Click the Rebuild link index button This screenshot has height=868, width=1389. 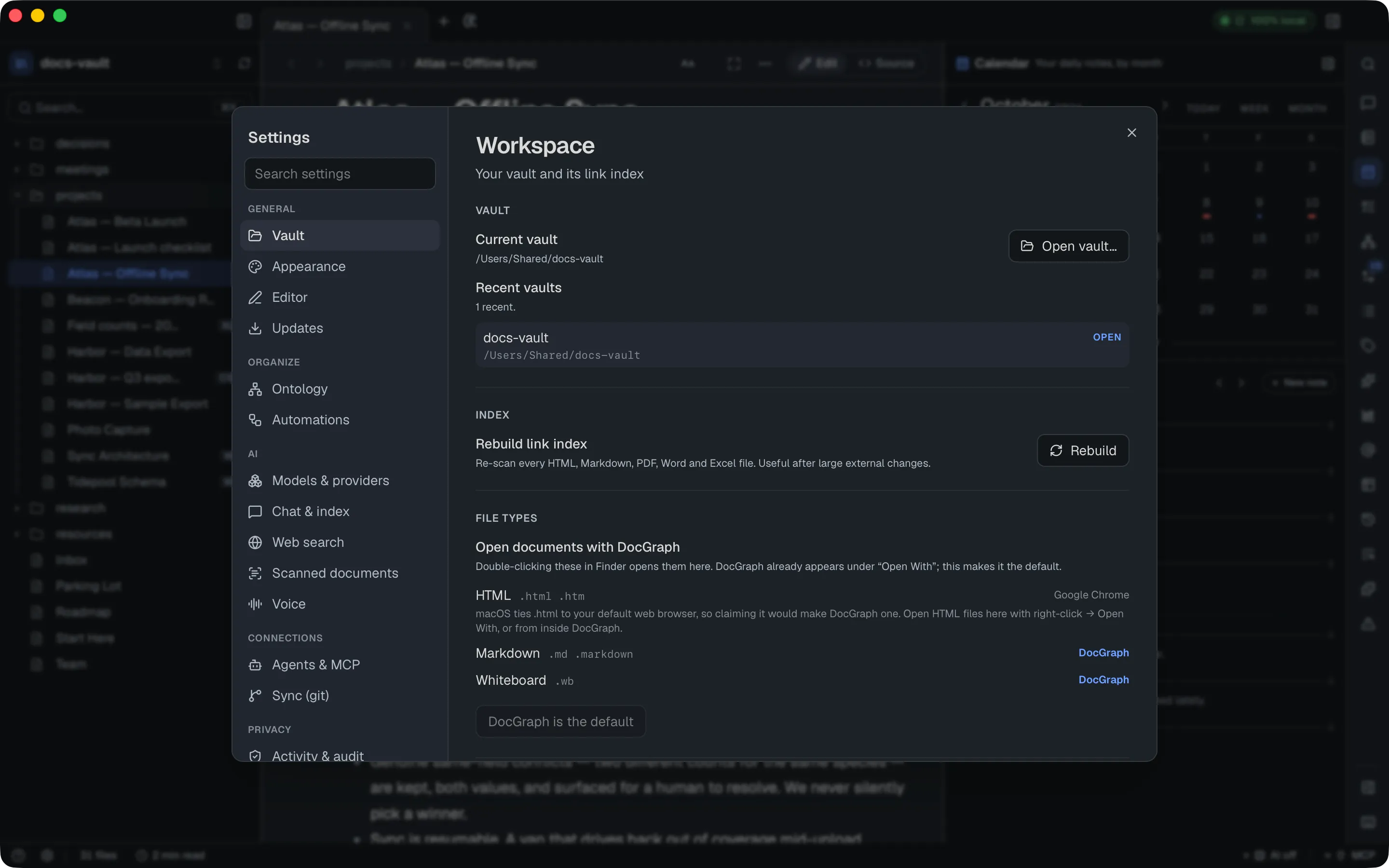[1083, 451]
